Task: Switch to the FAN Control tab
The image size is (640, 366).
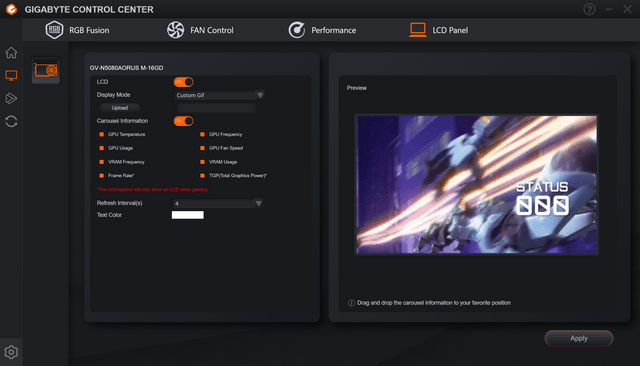Action: 200,30
